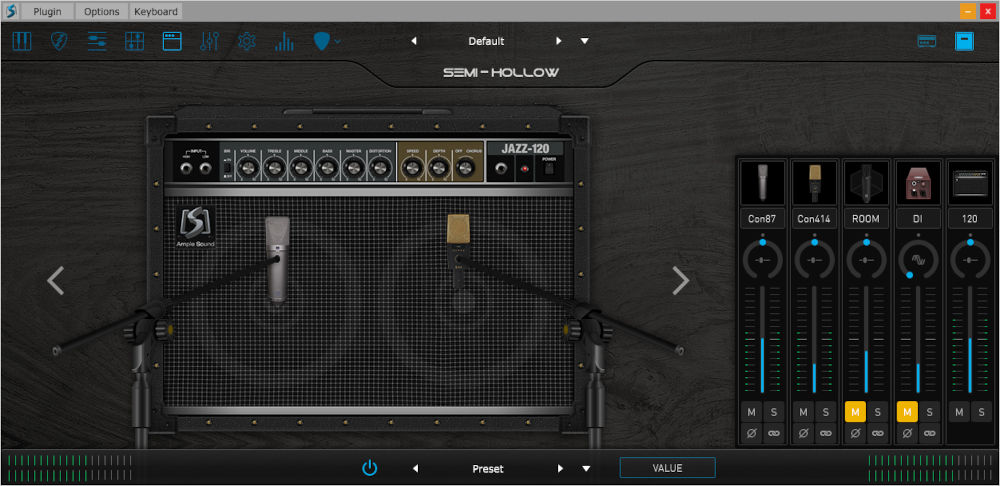Click the VALUE display field
This screenshot has width=1000, height=486.
667,468
